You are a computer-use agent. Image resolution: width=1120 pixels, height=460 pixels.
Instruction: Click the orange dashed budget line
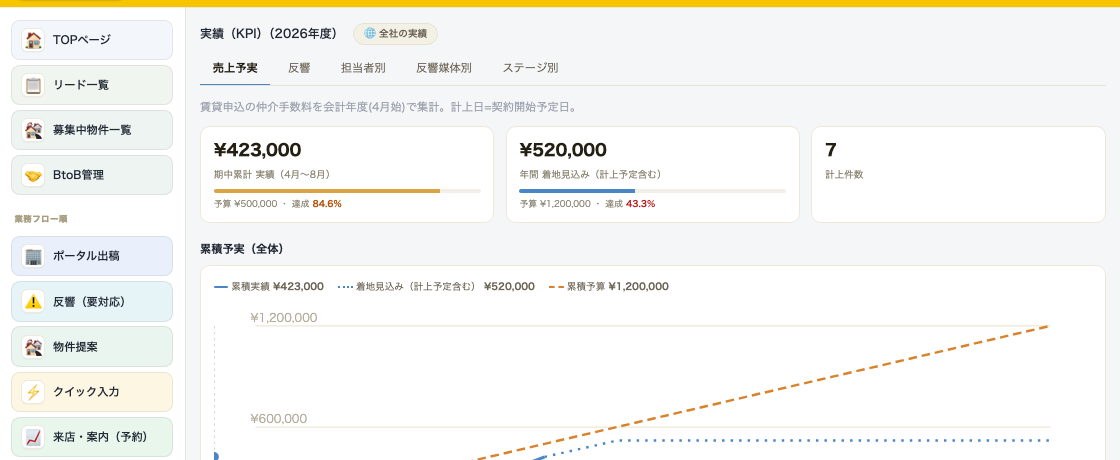pyautogui.click(x=760, y=391)
